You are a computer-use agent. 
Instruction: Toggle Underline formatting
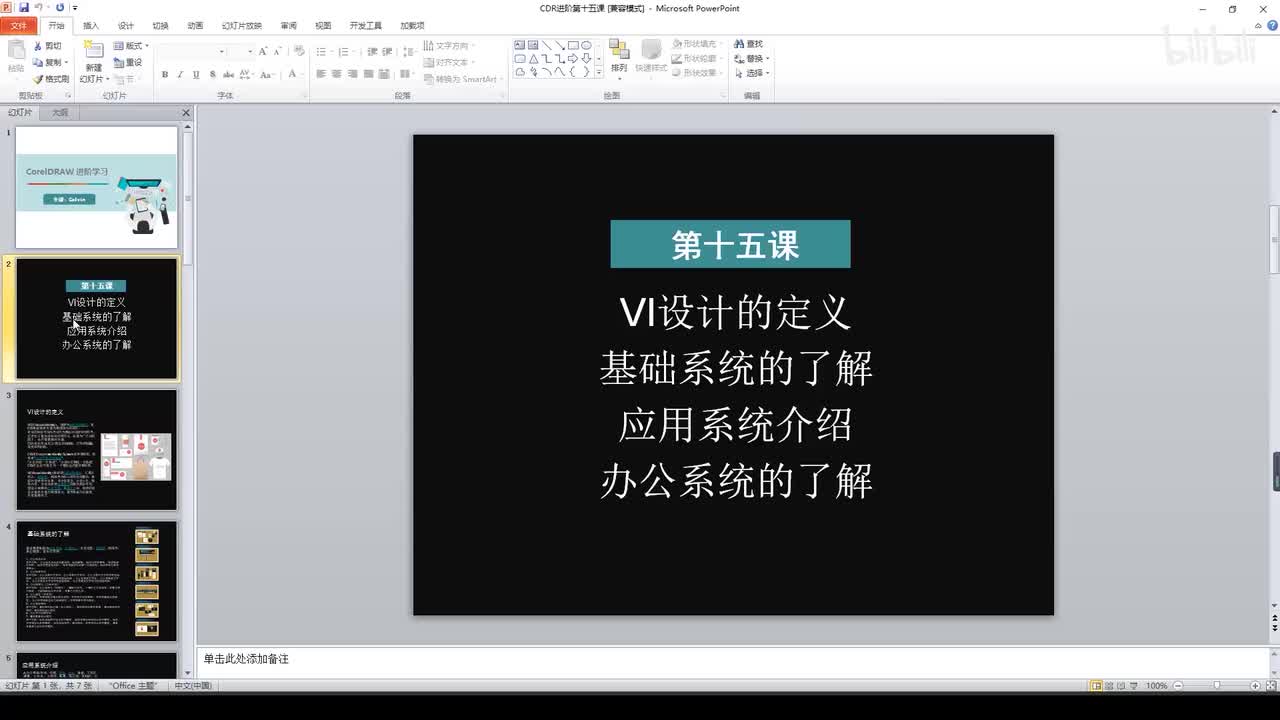coord(197,74)
